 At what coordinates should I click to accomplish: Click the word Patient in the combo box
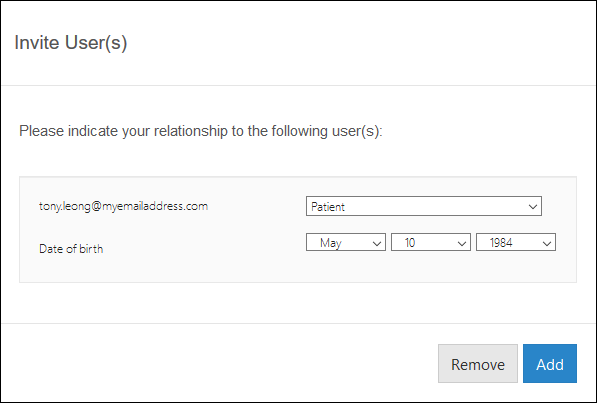[328, 207]
